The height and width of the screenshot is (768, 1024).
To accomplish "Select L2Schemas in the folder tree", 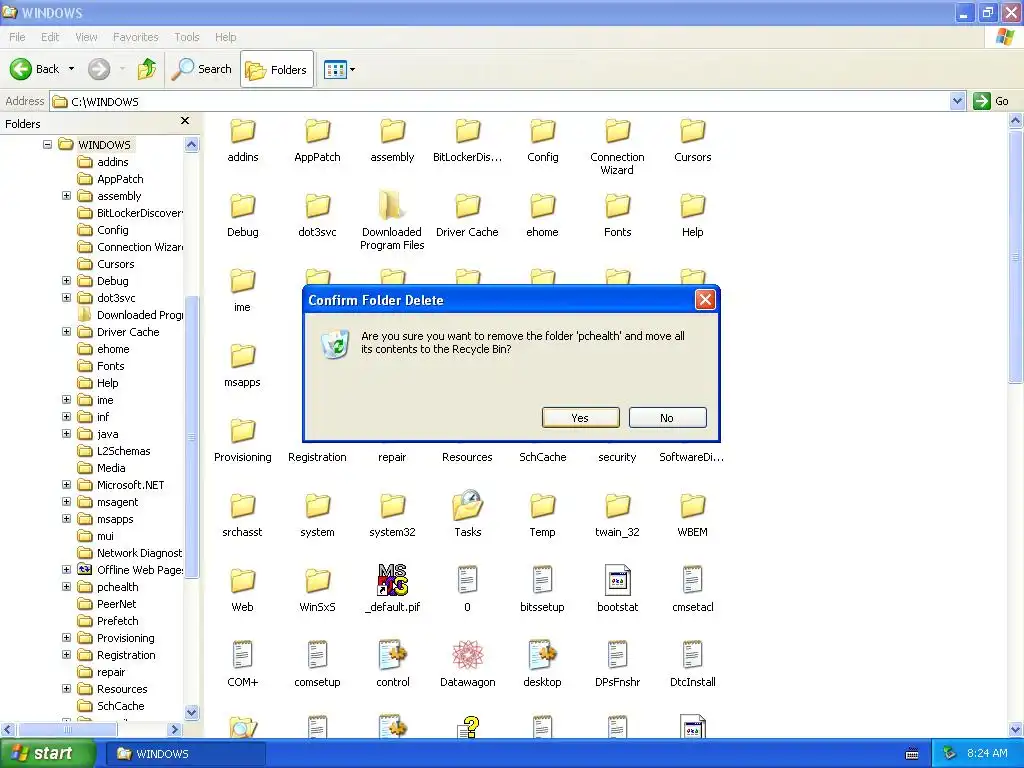I will tap(114, 451).
